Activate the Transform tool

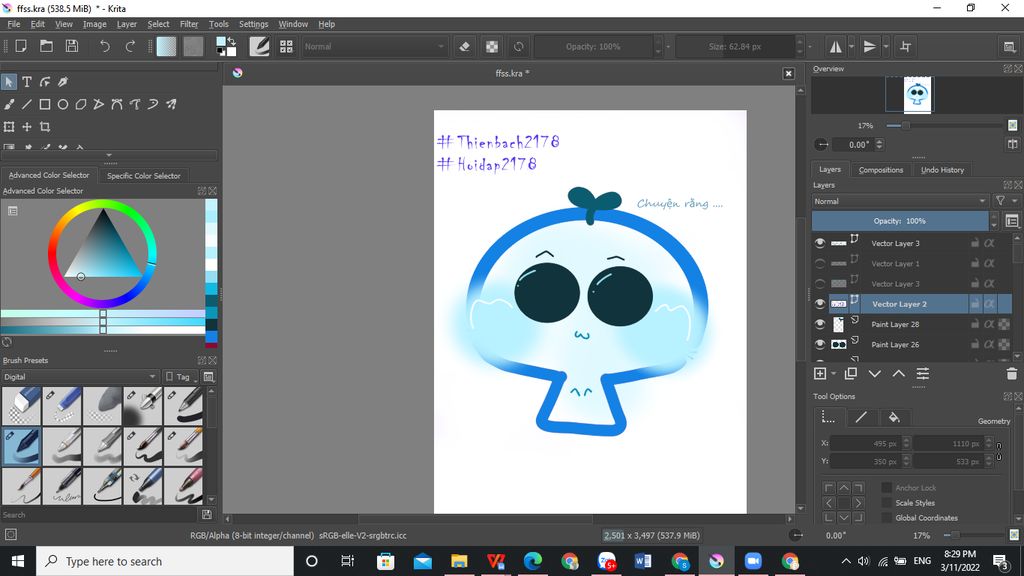9,127
